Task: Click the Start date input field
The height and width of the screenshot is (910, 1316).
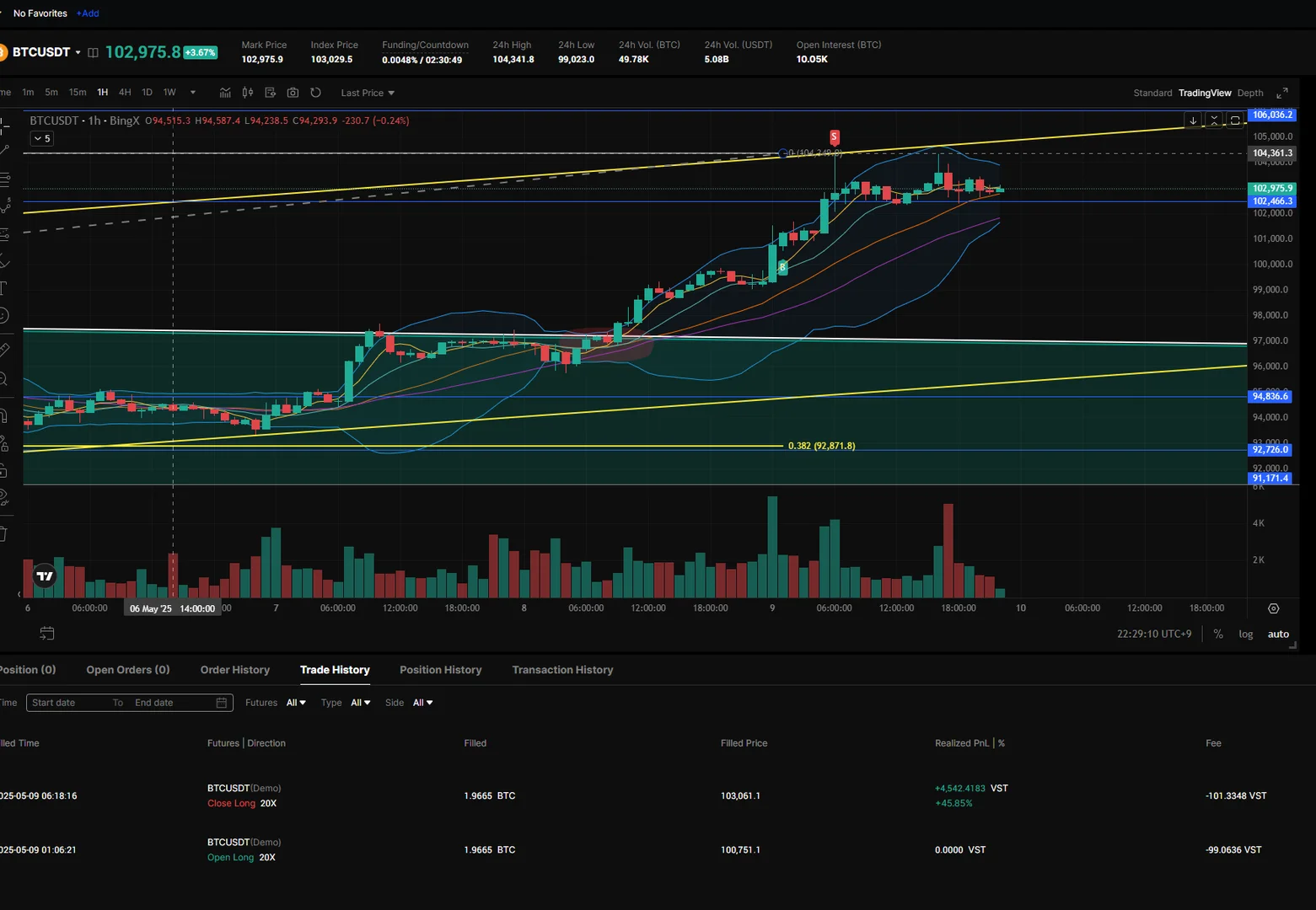Action: [67, 703]
